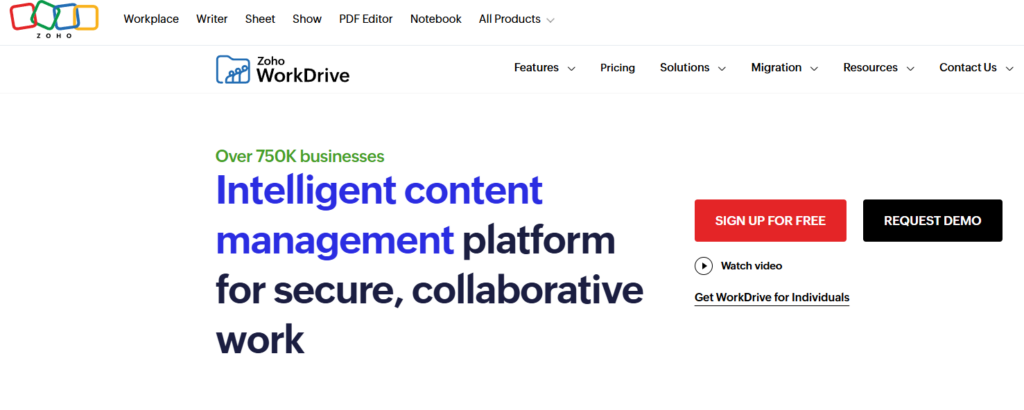The width and height of the screenshot is (1024, 410).
Task: Click the Watch video play icon
Action: [x=703, y=266]
